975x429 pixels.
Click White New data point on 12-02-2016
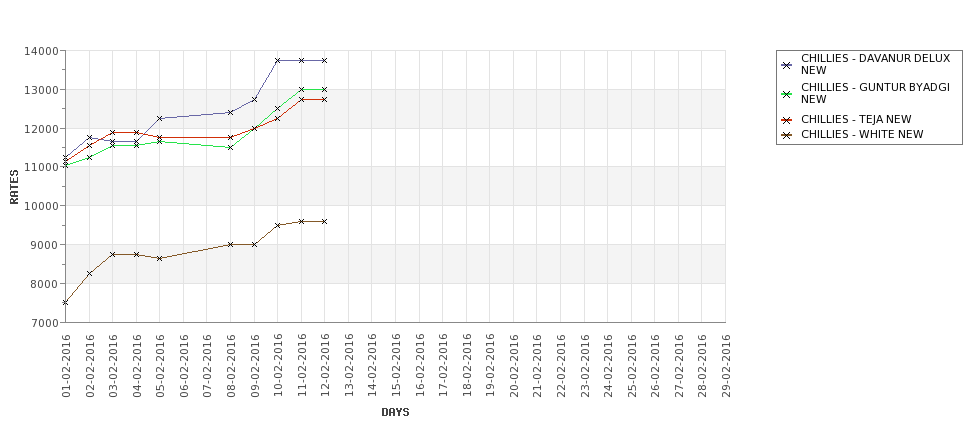point(325,221)
